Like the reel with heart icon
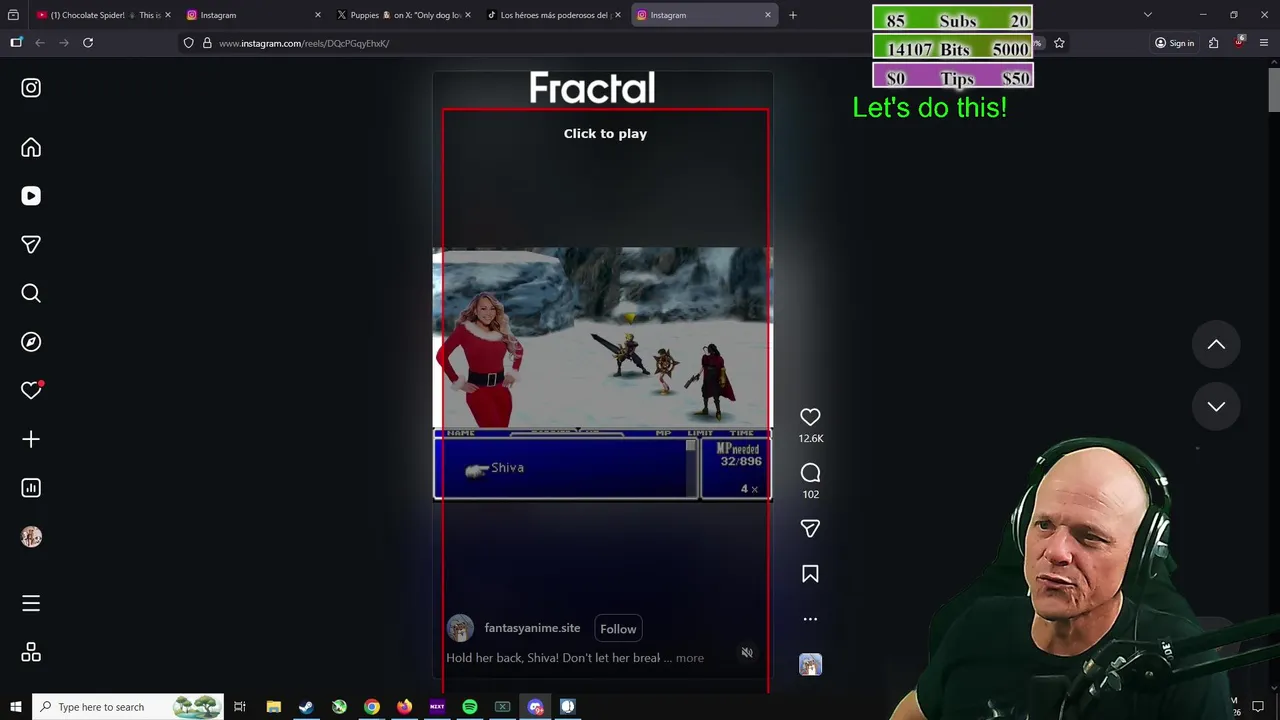Image resolution: width=1280 pixels, height=720 pixels. 810,417
